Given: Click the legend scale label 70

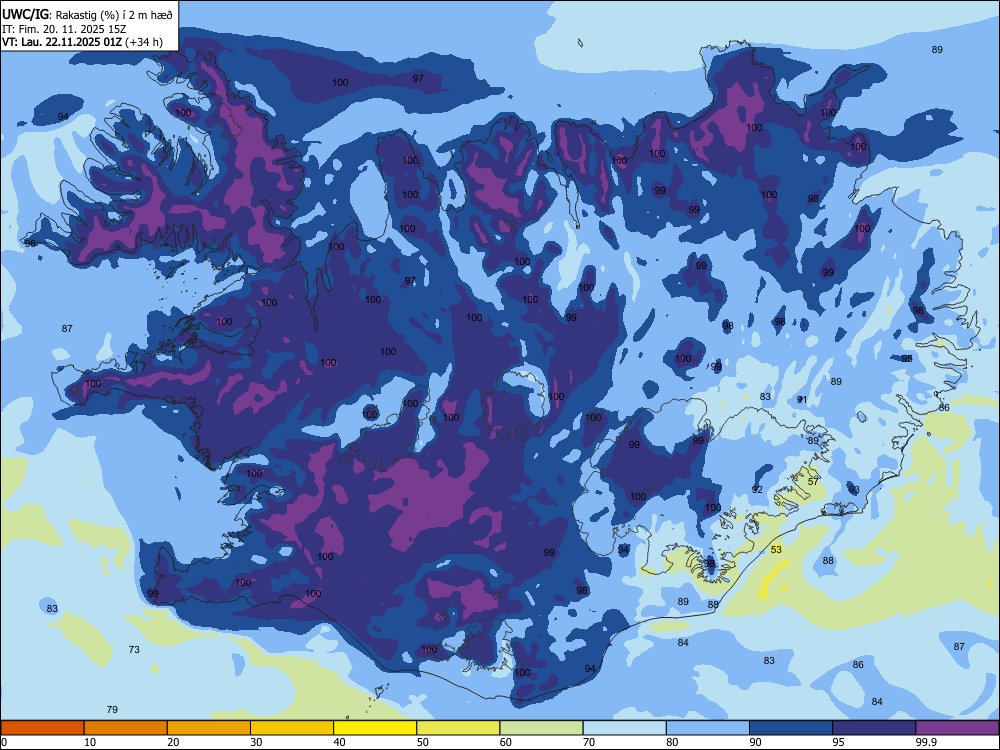Looking at the screenshot, I should point(589,742).
